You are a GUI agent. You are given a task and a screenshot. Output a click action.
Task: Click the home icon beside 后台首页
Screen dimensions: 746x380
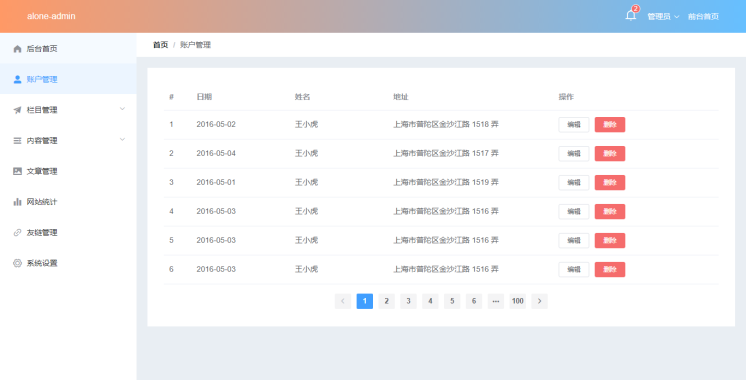[18, 49]
